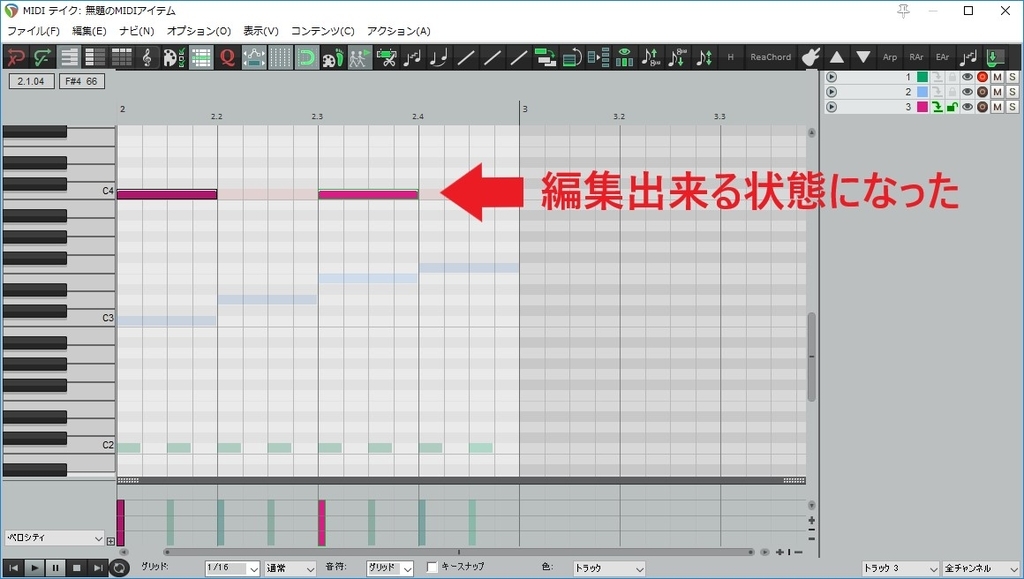Toggle visibility eye for track 1
Screen dimensions: 1024x579
click(x=967, y=77)
